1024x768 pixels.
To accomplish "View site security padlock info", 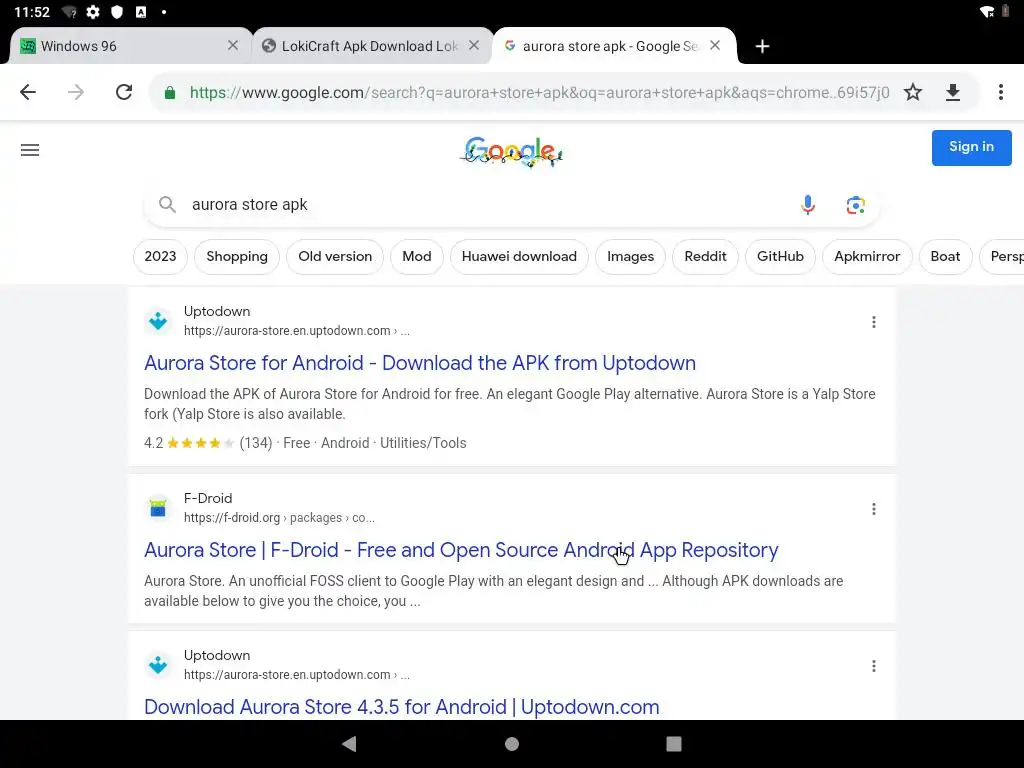I will coord(170,93).
